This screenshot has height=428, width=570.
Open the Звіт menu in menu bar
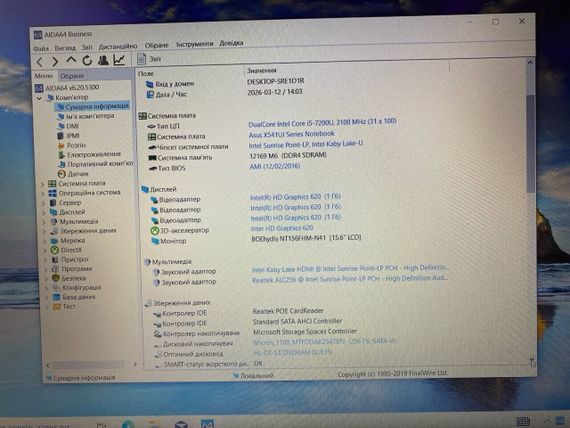click(87, 47)
